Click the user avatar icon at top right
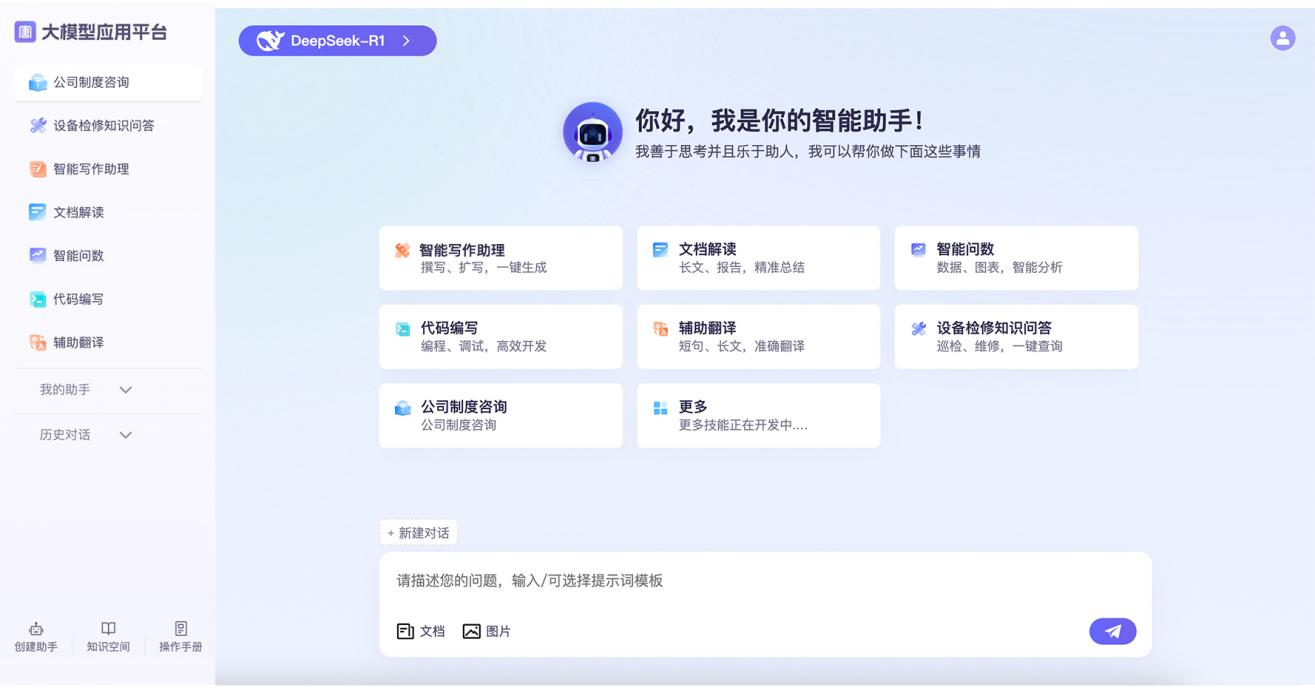This screenshot has width=1315, height=693. click(1282, 38)
